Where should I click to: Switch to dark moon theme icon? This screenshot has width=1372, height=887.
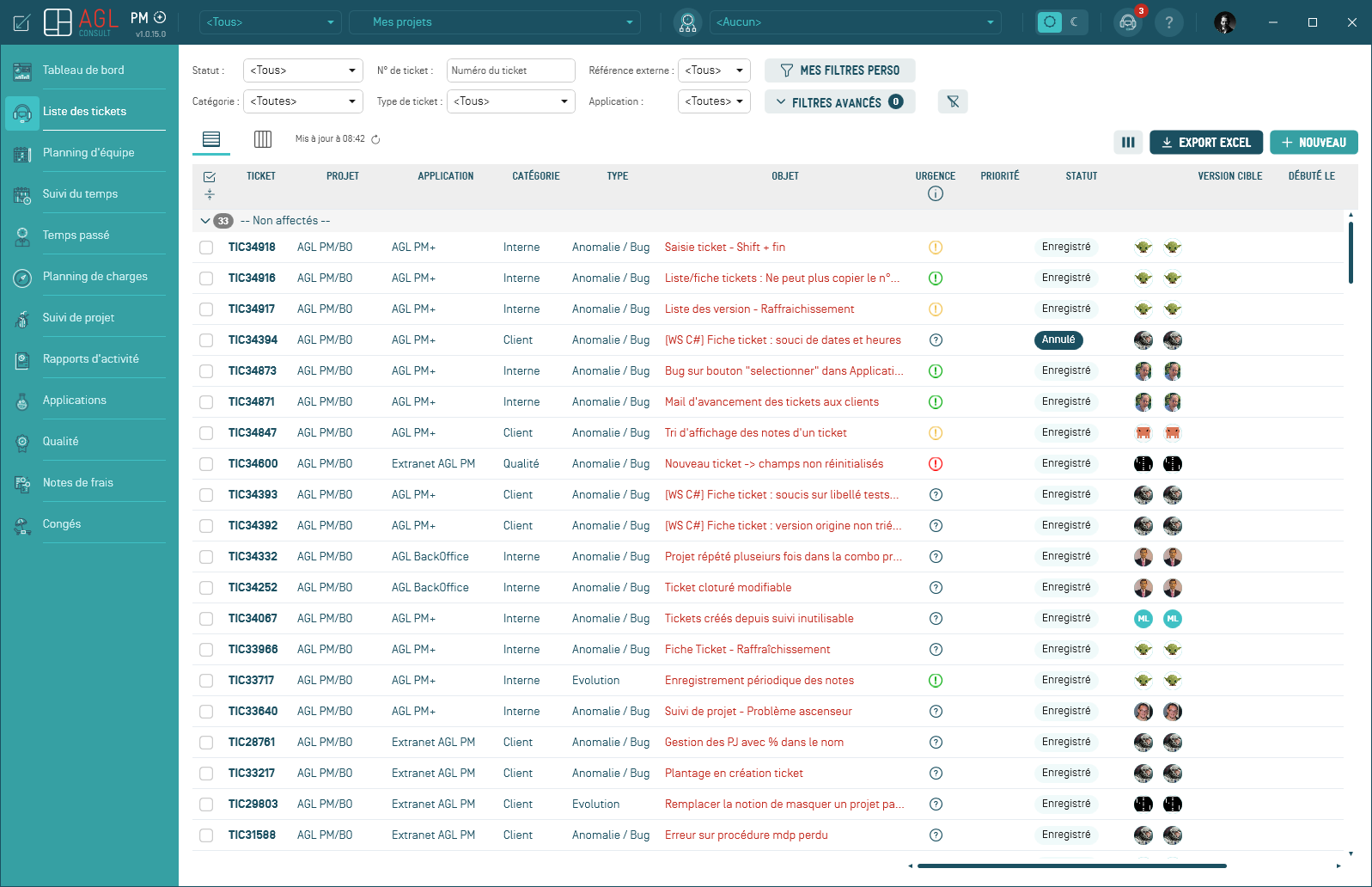(x=1075, y=22)
